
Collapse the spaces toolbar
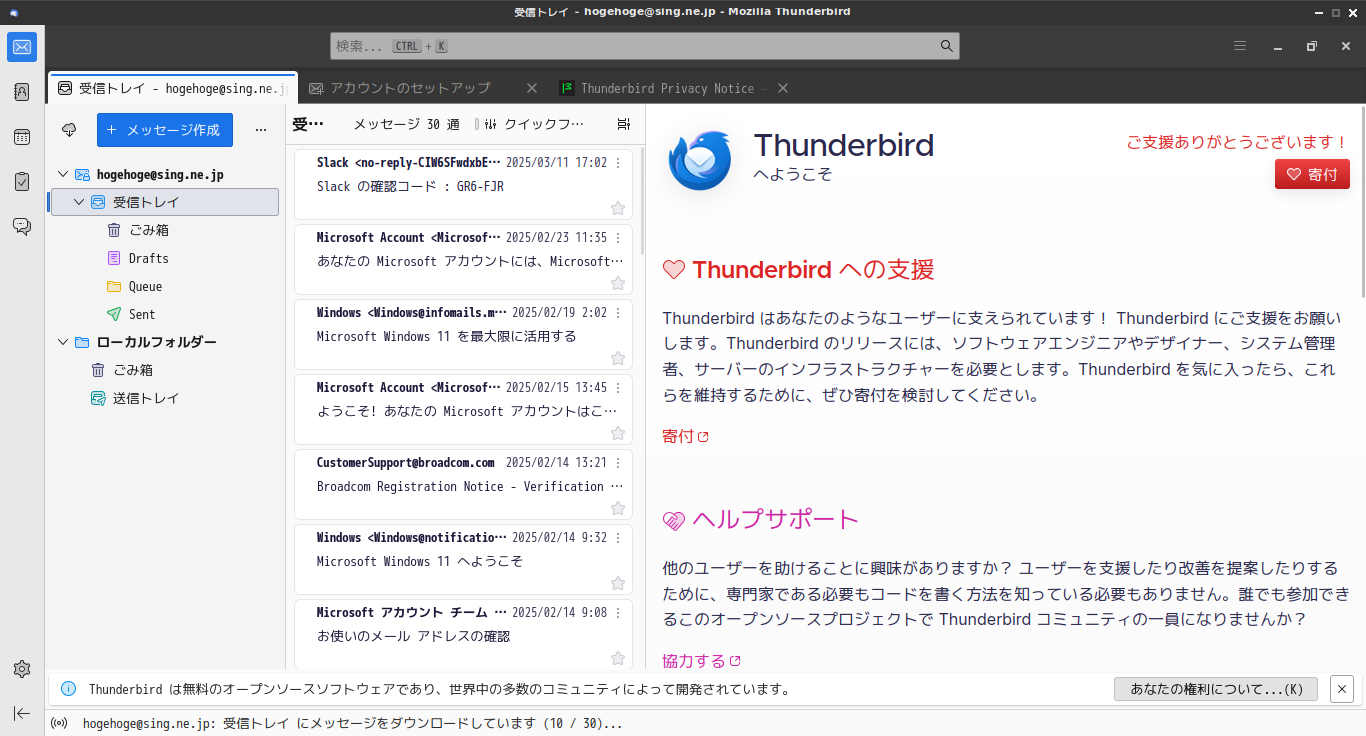pos(22,713)
